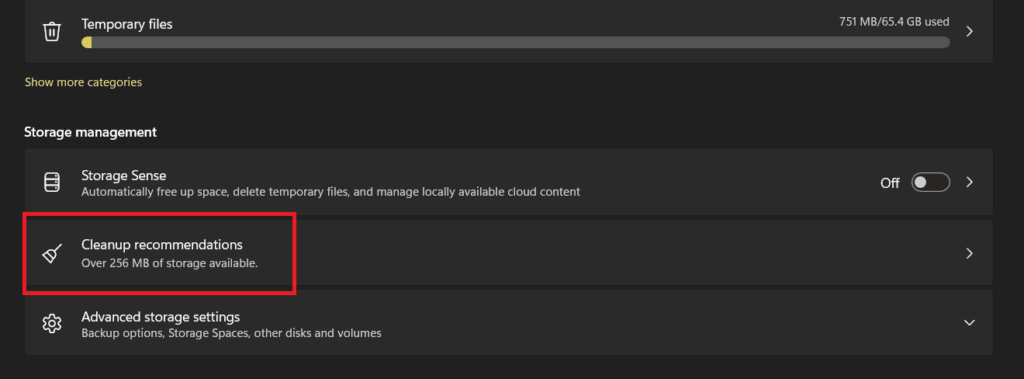Click the Advanced storage settings gear icon
Screen dimensions: 1024x379
[x=52, y=323]
